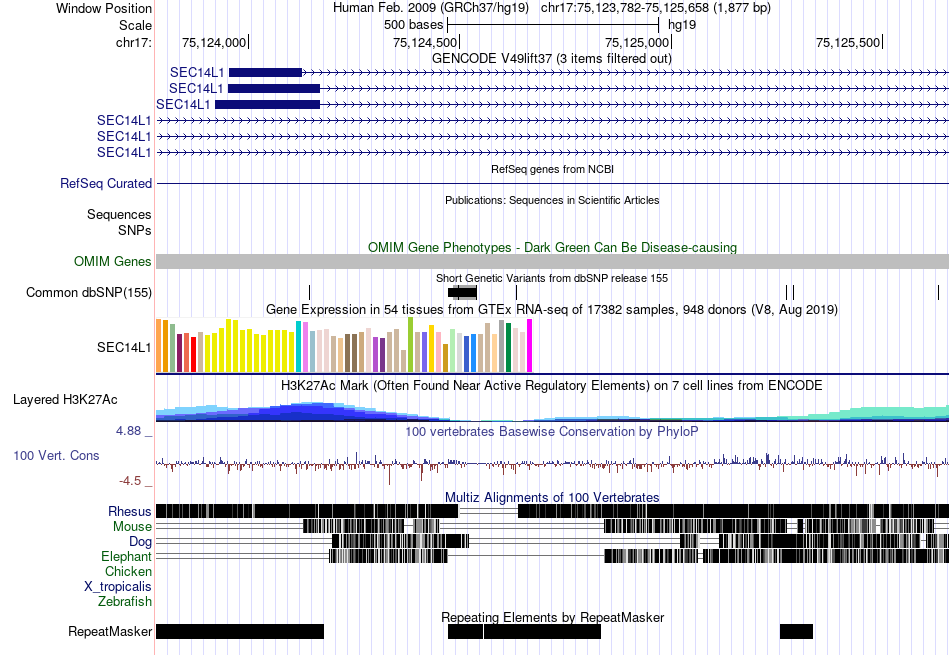
Task: Click the hg19 scale label
Action: pyautogui.click(x=682, y=25)
